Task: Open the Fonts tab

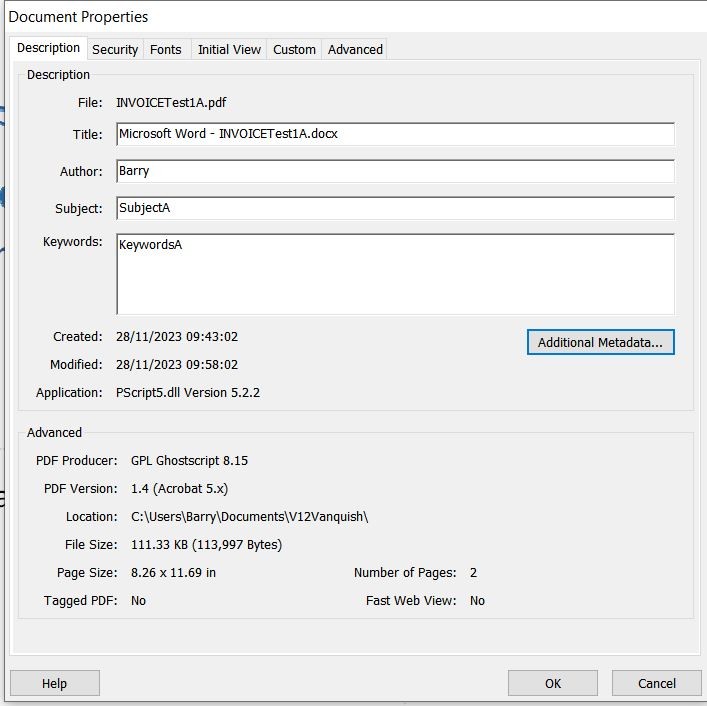Action: (x=165, y=50)
